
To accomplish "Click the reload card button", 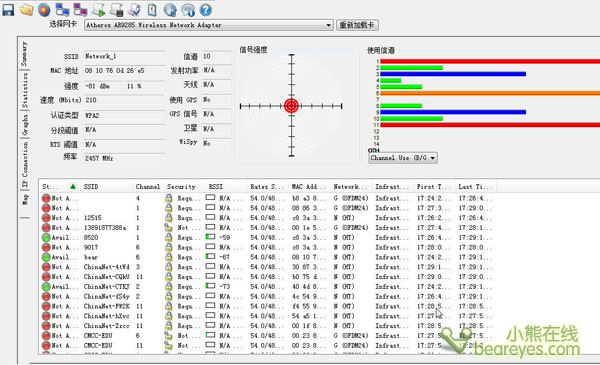I will pyautogui.click(x=357, y=25).
